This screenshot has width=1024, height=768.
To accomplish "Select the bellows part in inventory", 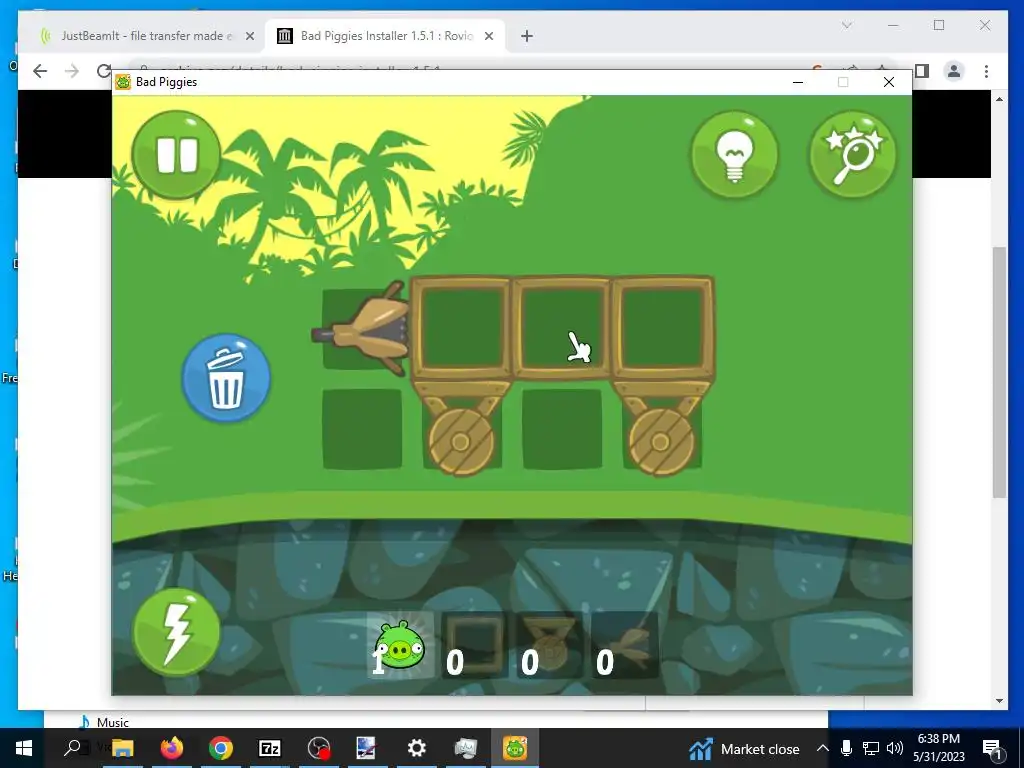I will tap(624, 645).
